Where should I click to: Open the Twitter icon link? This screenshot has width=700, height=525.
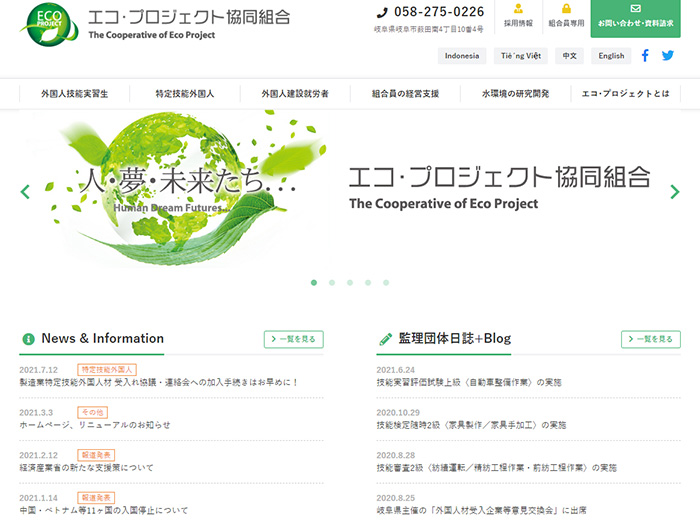[x=668, y=56]
